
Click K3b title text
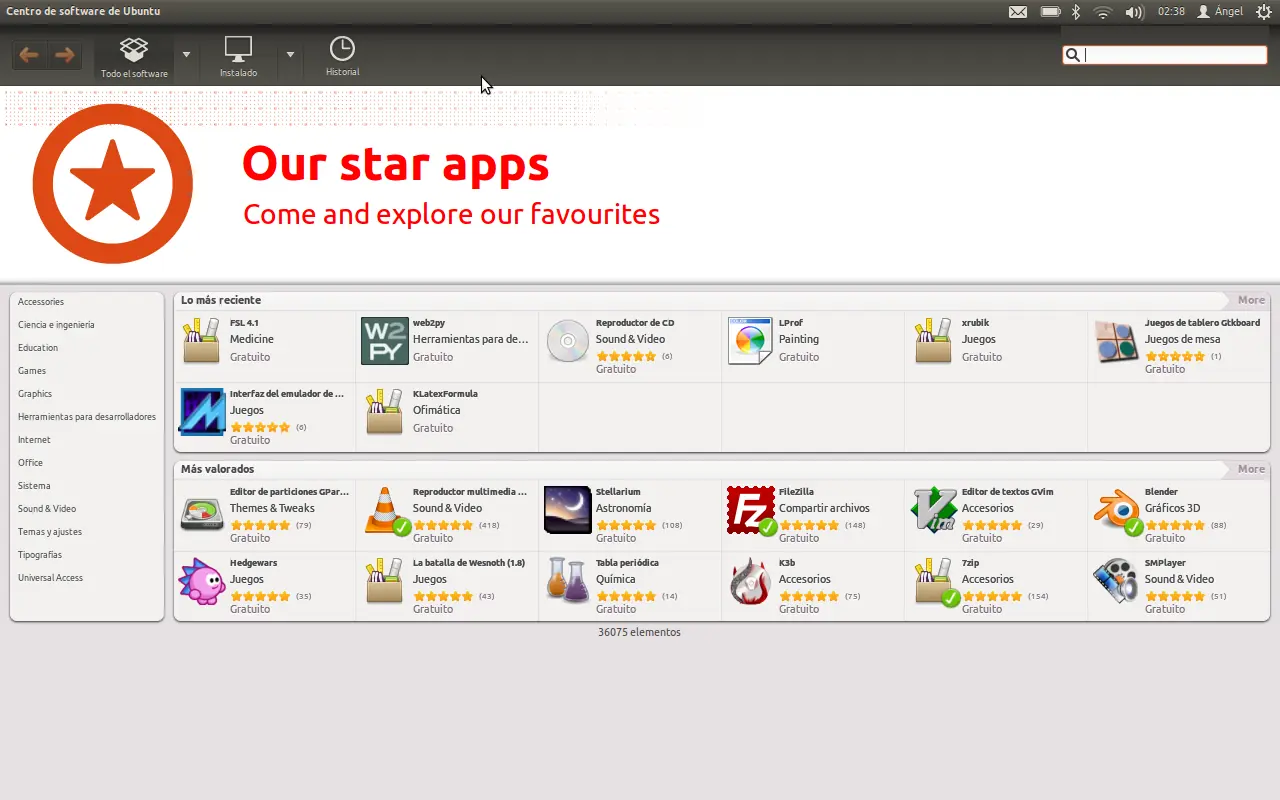[787, 563]
